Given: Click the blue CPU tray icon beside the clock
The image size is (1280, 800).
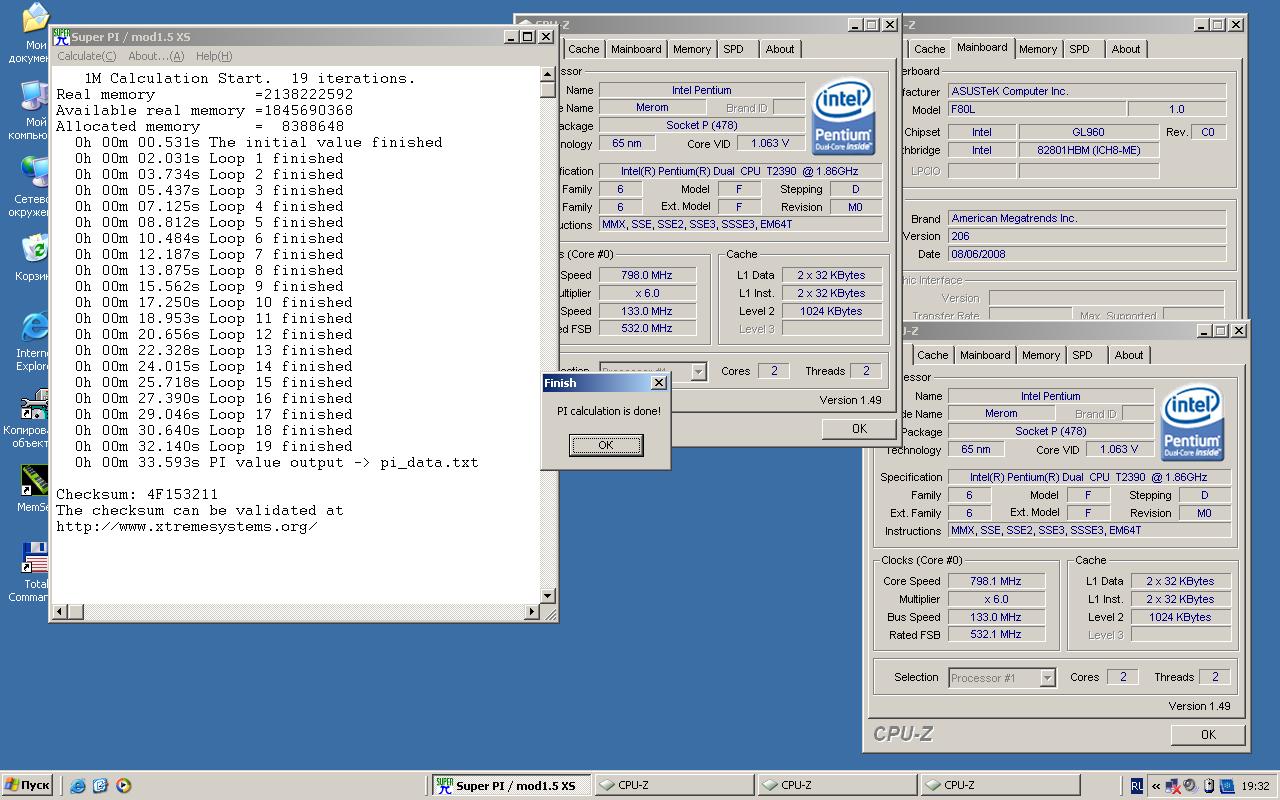Looking at the screenshot, I should click(1227, 786).
